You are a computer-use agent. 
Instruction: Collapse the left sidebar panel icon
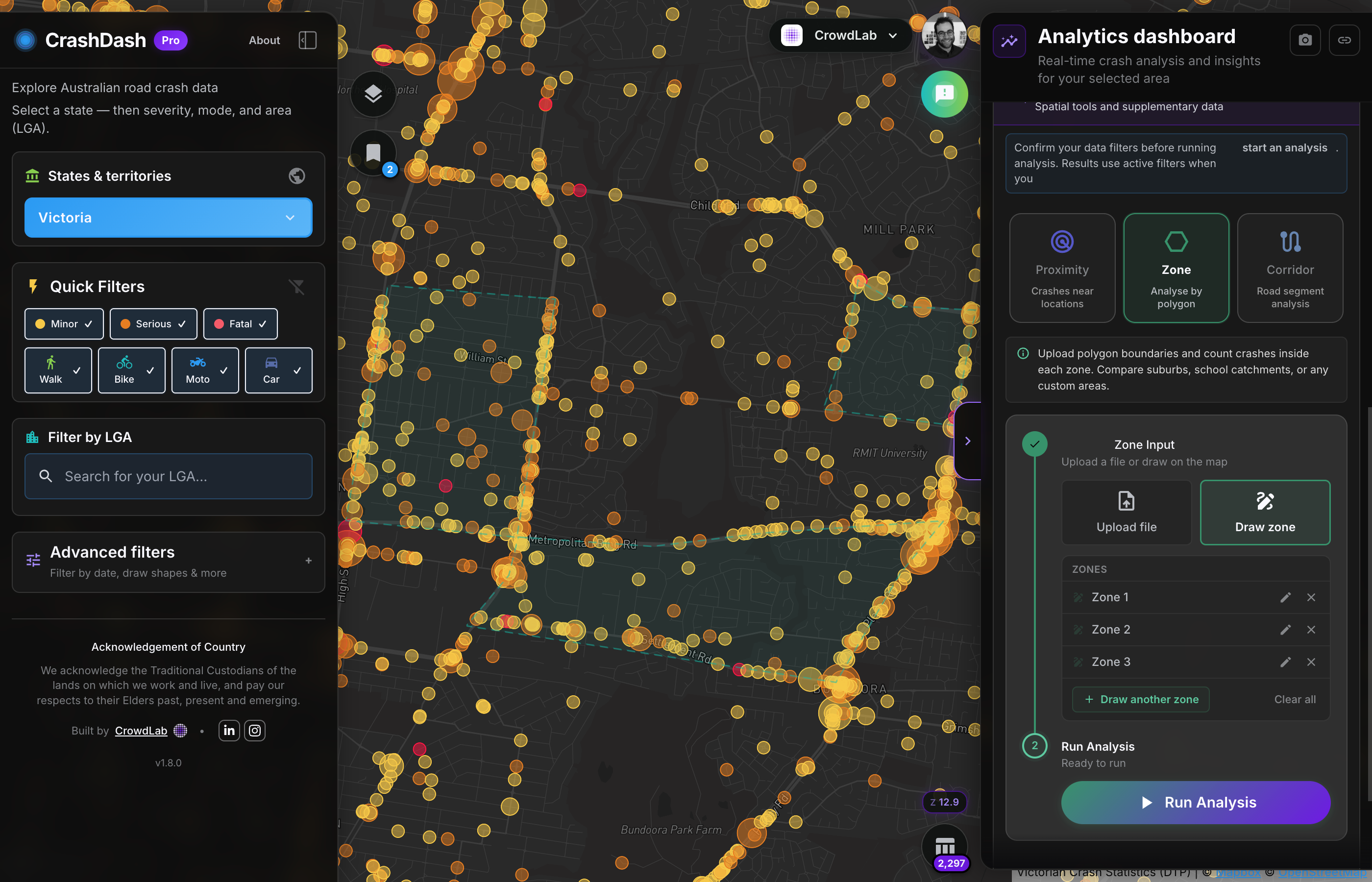coord(308,40)
